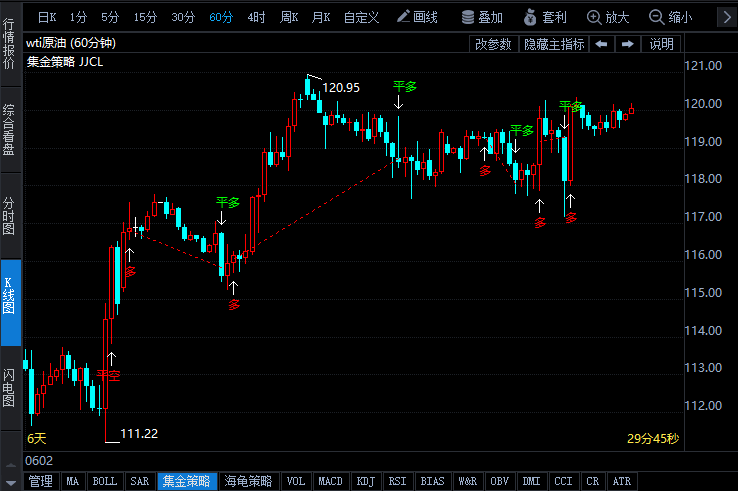Open 管理 indicator management
This screenshot has width=738, height=491.
tap(41, 481)
